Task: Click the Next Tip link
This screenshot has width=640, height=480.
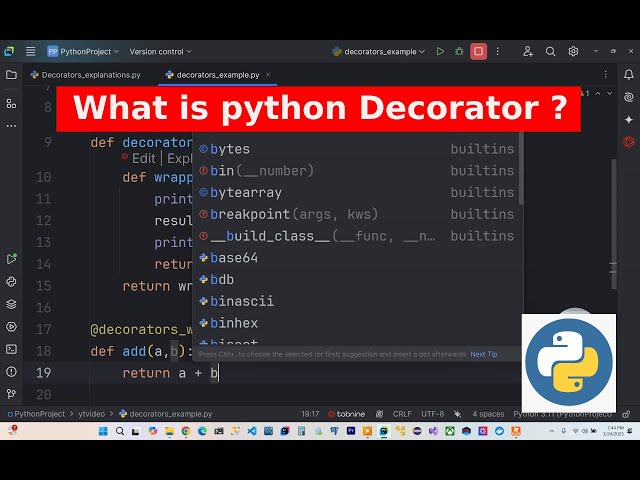Action: 484,354
